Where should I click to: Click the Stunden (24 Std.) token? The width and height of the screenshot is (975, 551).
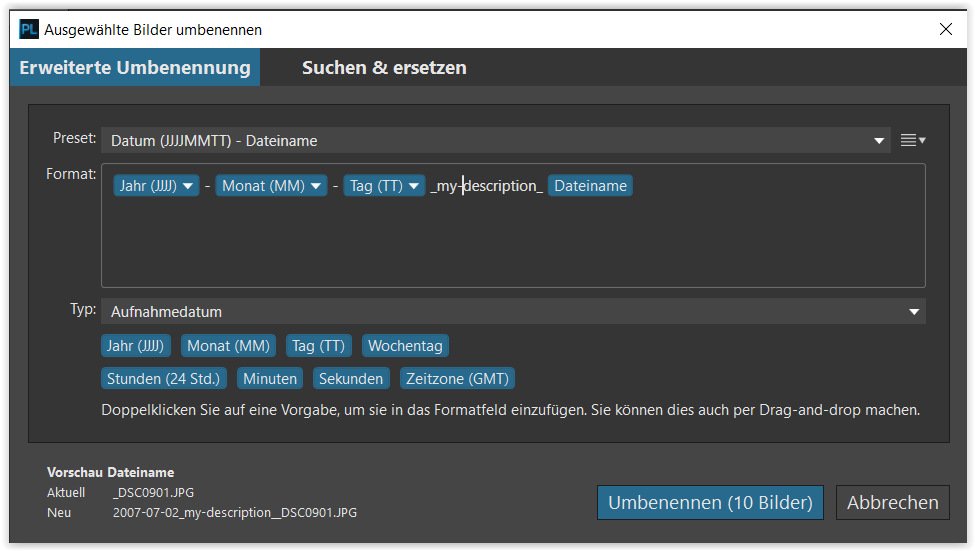tap(165, 379)
